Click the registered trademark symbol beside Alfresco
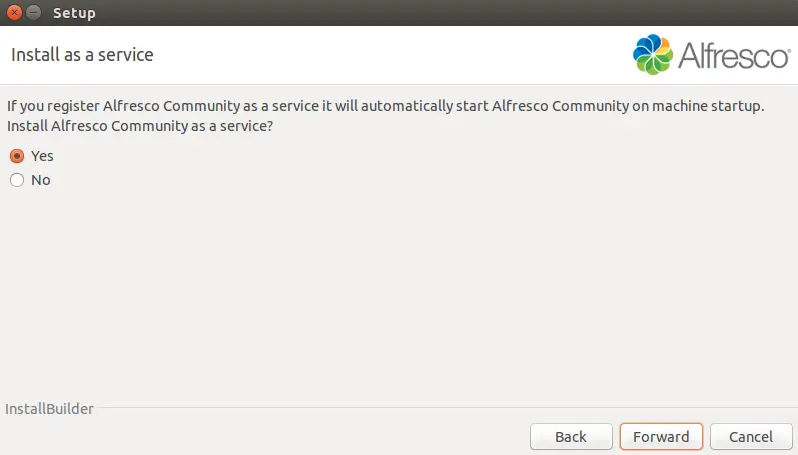The height and width of the screenshot is (455, 798). (789, 50)
